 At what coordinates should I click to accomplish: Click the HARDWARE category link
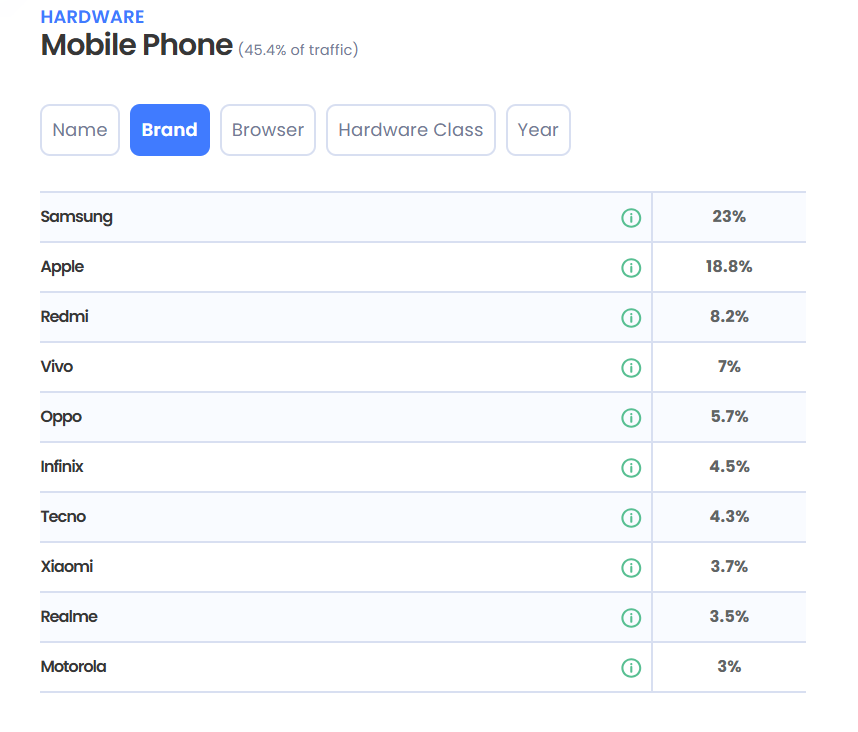pos(92,17)
